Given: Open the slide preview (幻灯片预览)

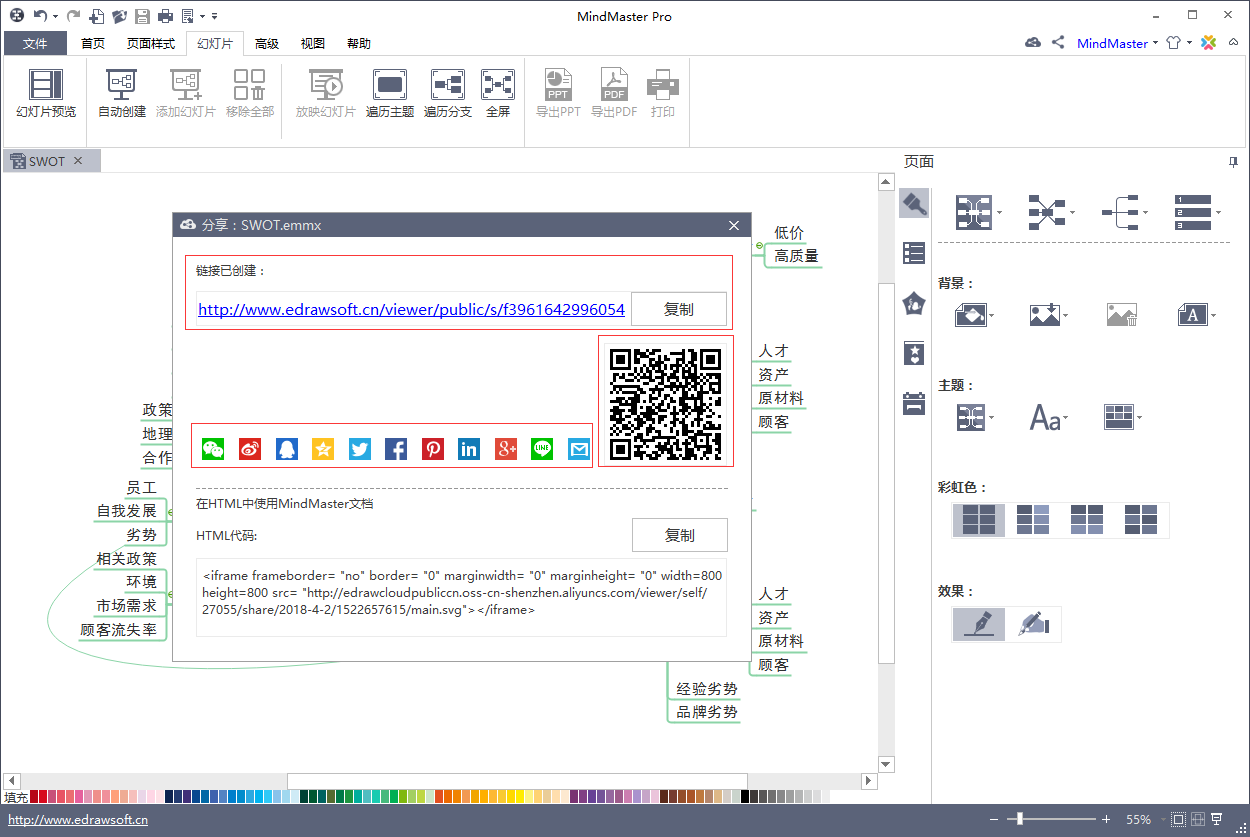Looking at the screenshot, I should point(46,93).
